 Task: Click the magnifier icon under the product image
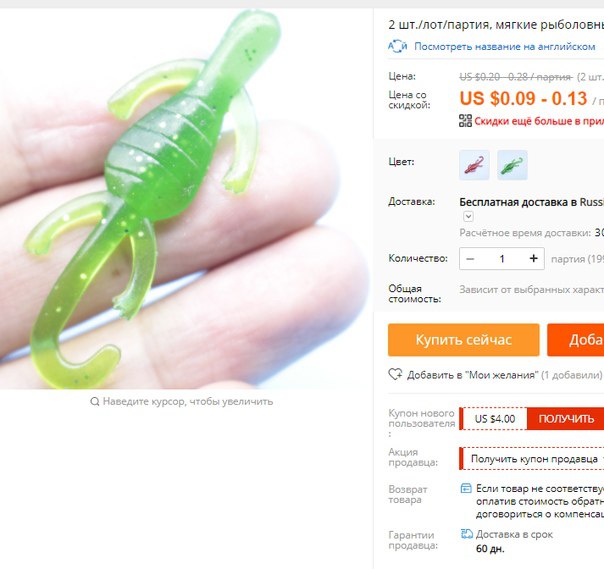pyautogui.click(x=94, y=401)
